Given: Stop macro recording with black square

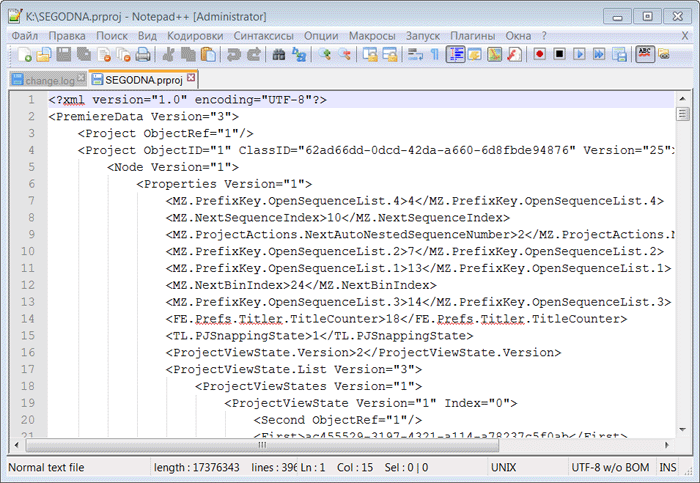Looking at the screenshot, I should click(559, 54).
